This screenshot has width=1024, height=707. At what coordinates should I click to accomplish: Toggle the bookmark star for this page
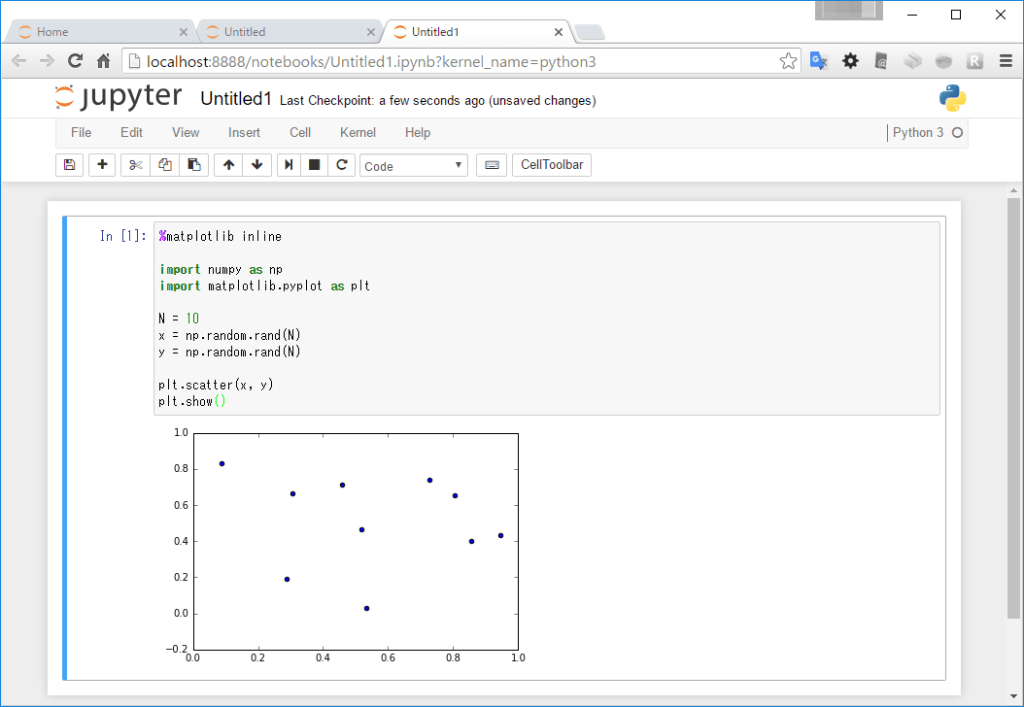coord(789,60)
